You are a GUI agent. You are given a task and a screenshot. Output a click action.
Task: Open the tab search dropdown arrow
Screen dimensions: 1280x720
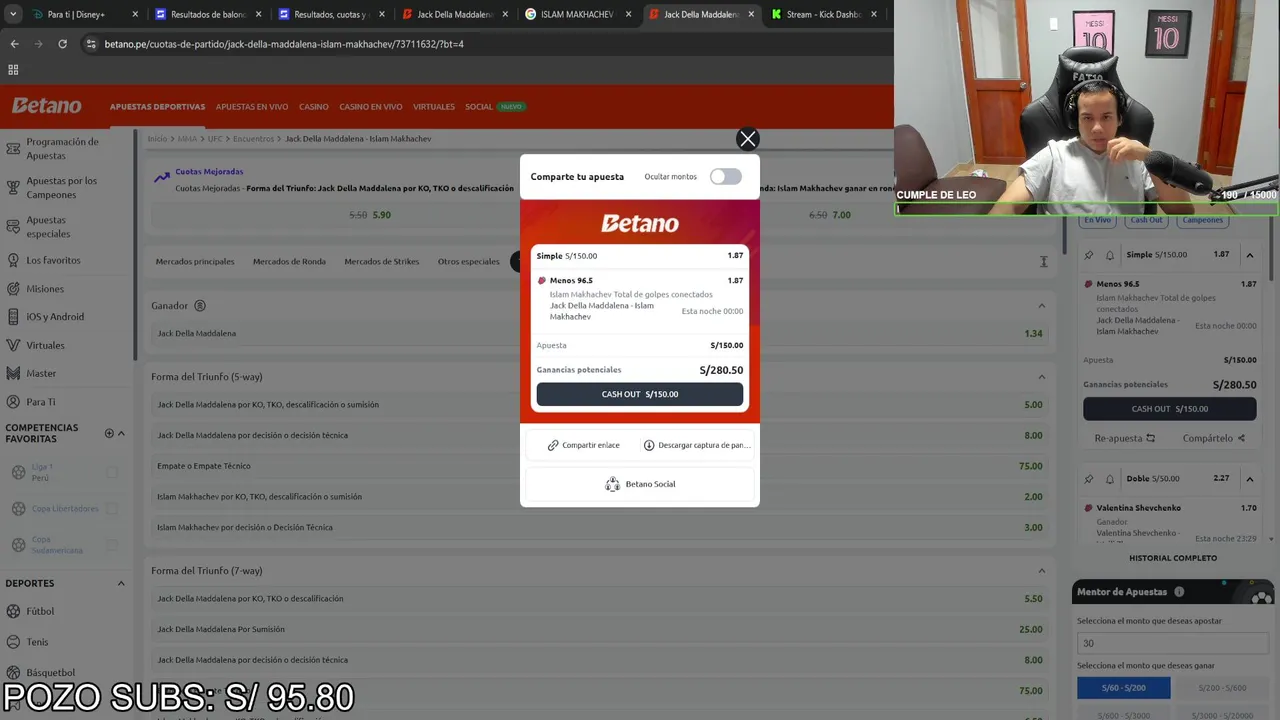(x=13, y=14)
